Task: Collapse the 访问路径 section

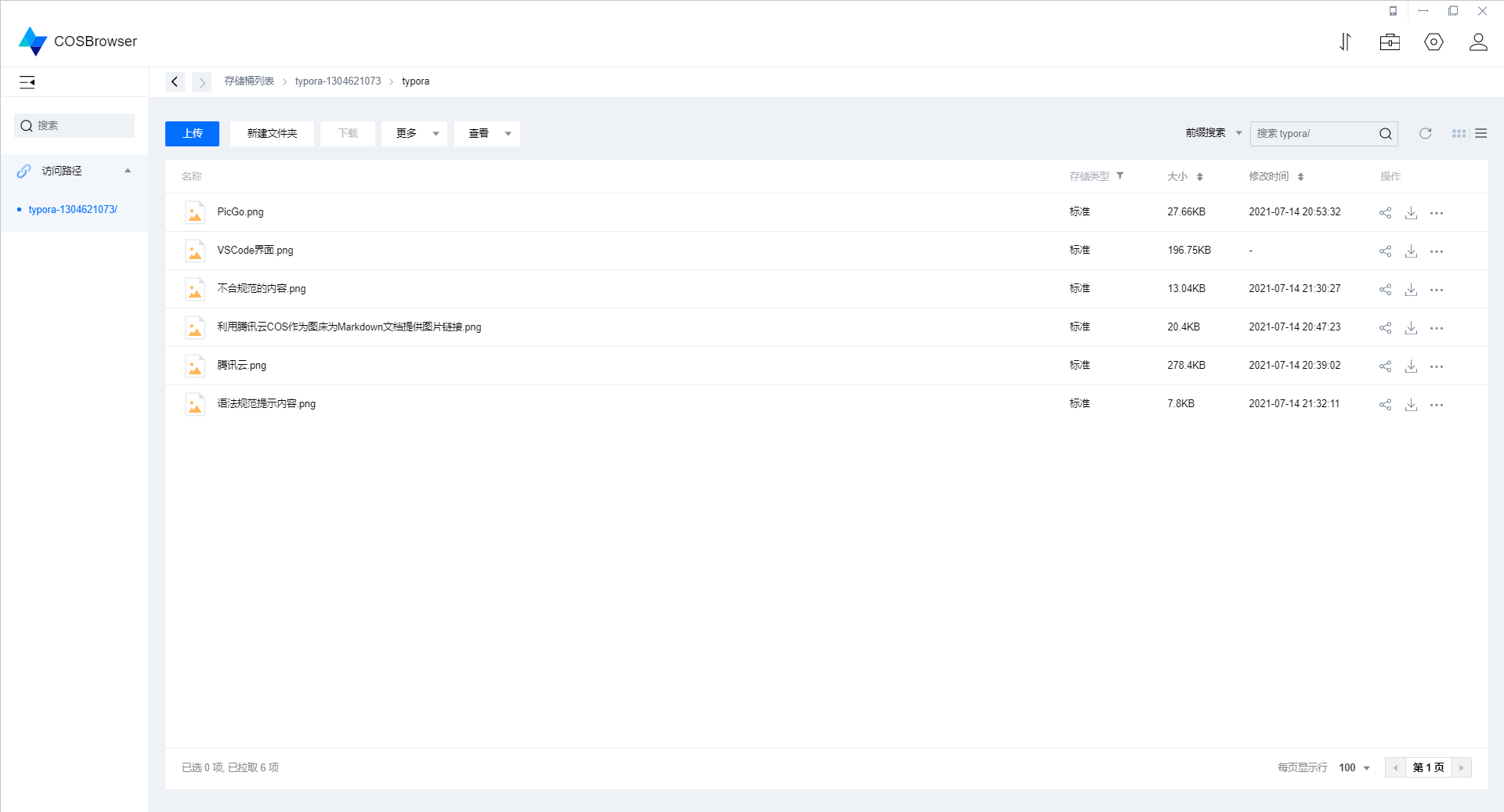Action: click(128, 171)
